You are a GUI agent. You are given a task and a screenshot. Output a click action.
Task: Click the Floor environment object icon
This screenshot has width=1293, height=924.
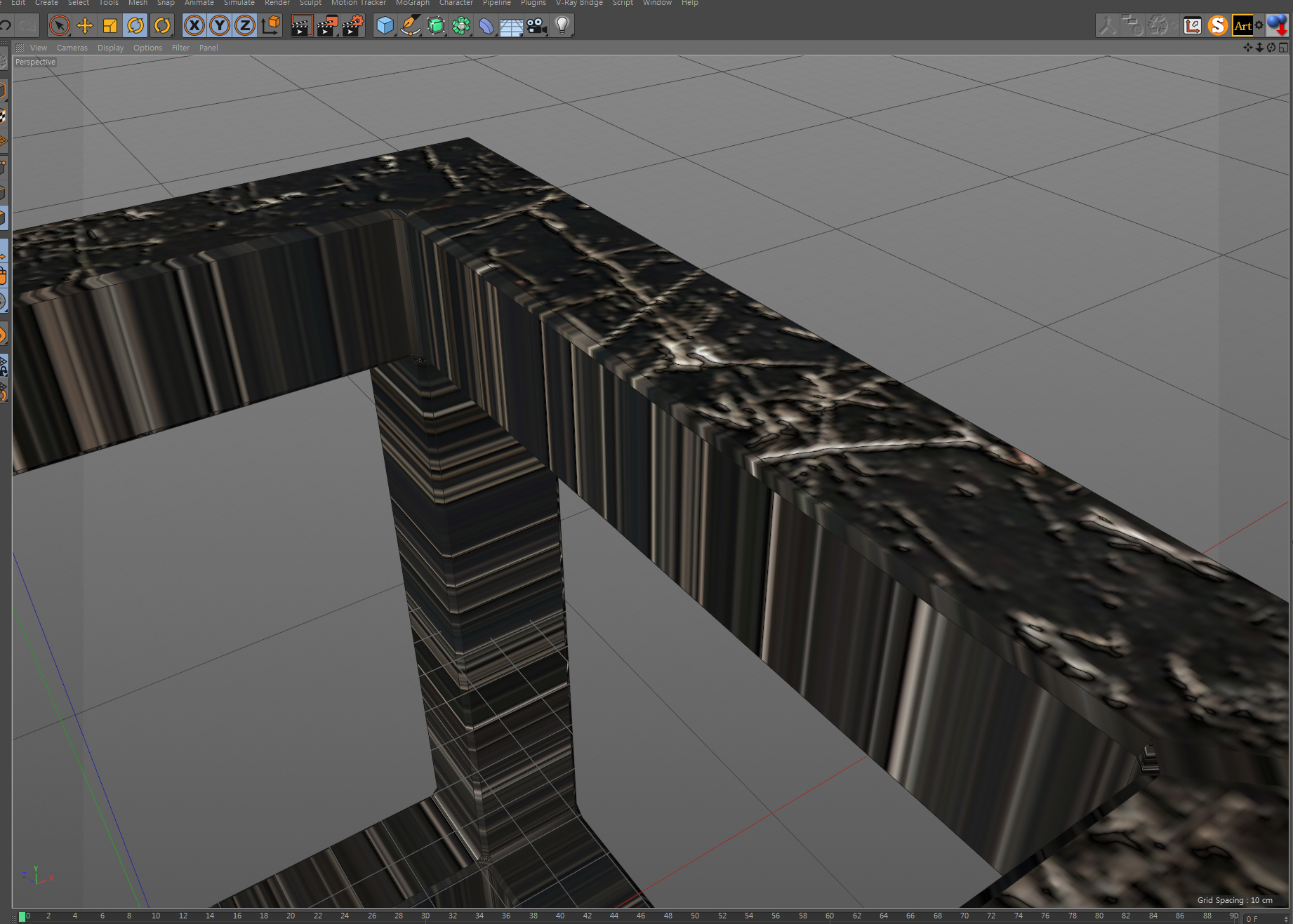tap(512, 26)
